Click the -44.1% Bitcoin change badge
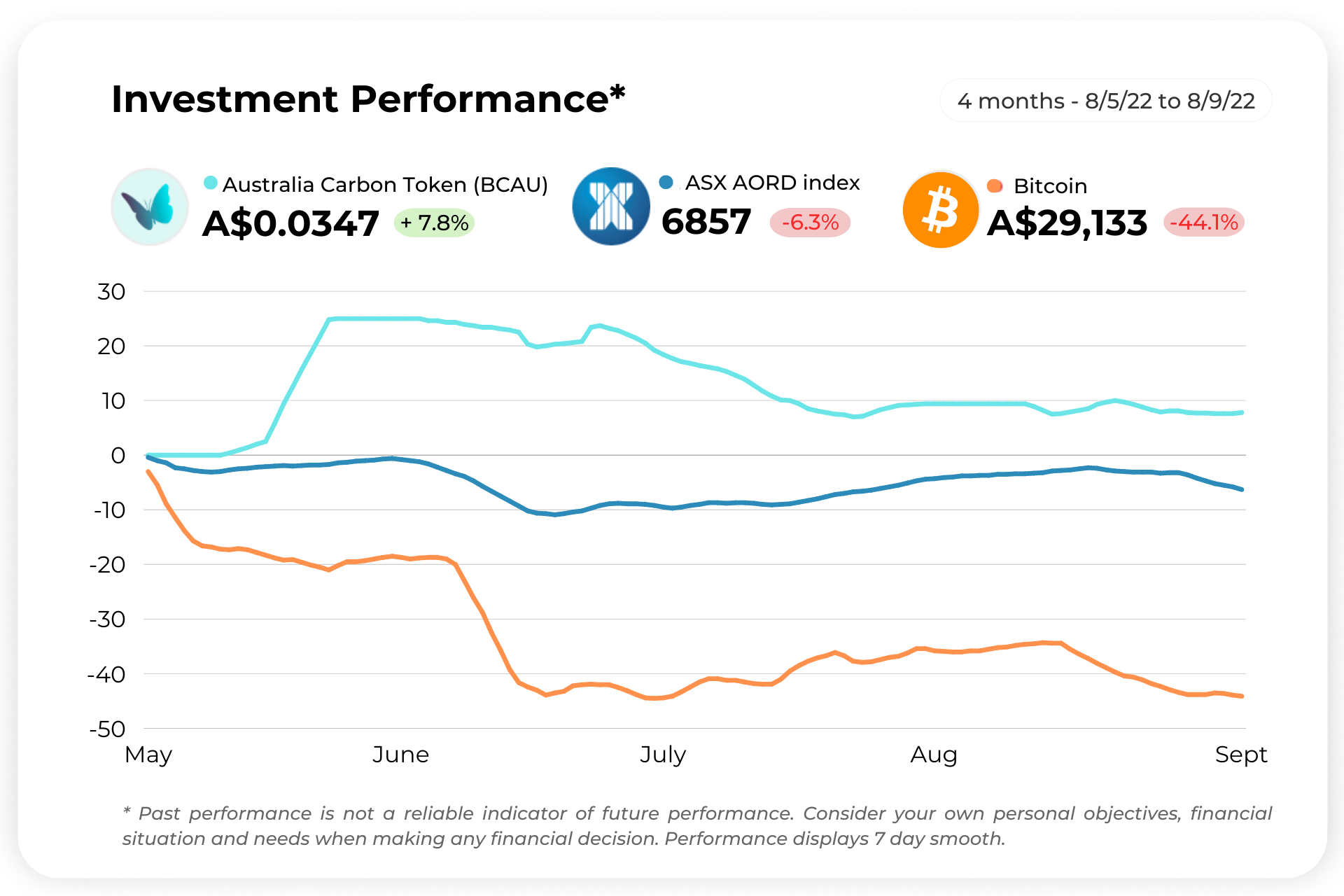 (x=1204, y=223)
